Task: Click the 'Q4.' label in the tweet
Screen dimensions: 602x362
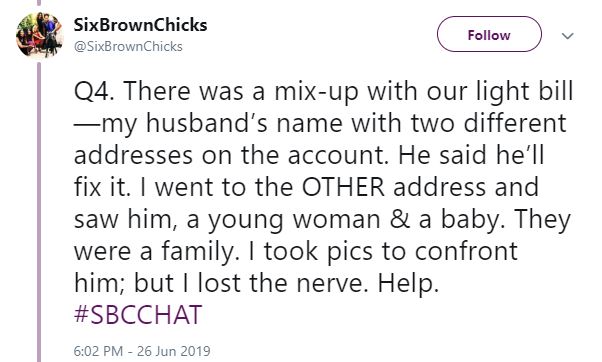Action: pyautogui.click(x=94, y=92)
